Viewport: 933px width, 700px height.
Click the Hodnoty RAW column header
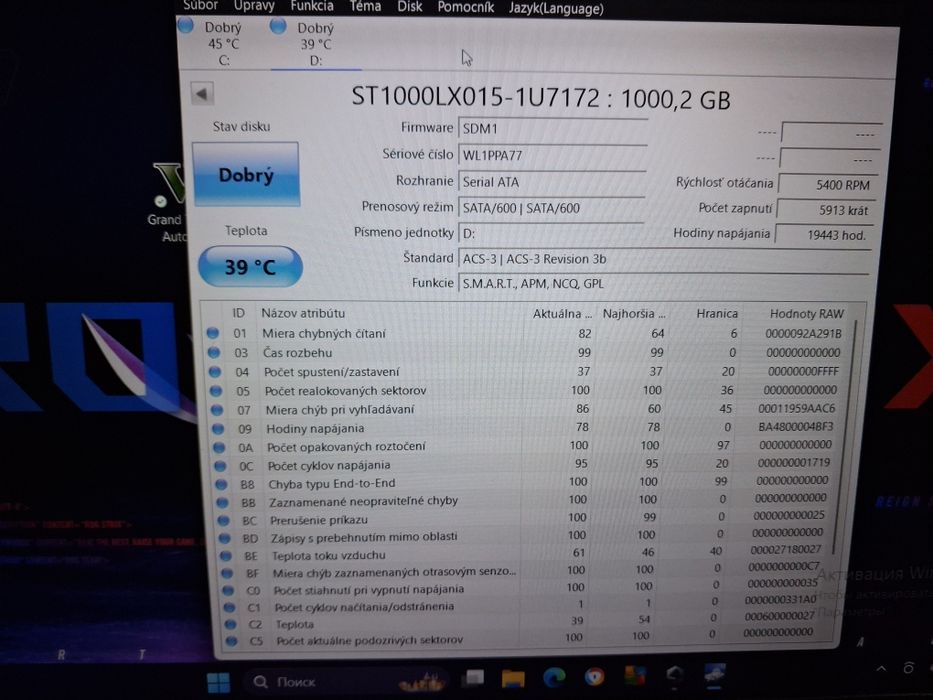point(806,314)
